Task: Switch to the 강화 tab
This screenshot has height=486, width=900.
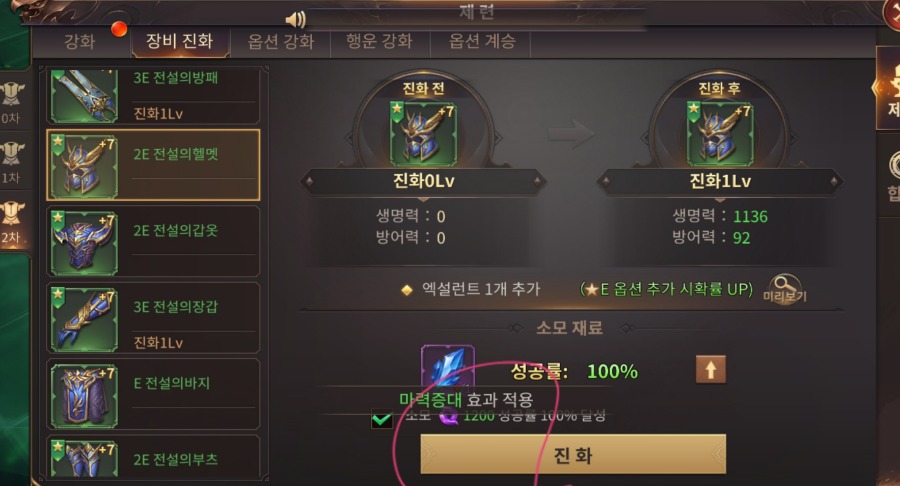Action: point(79,41)
